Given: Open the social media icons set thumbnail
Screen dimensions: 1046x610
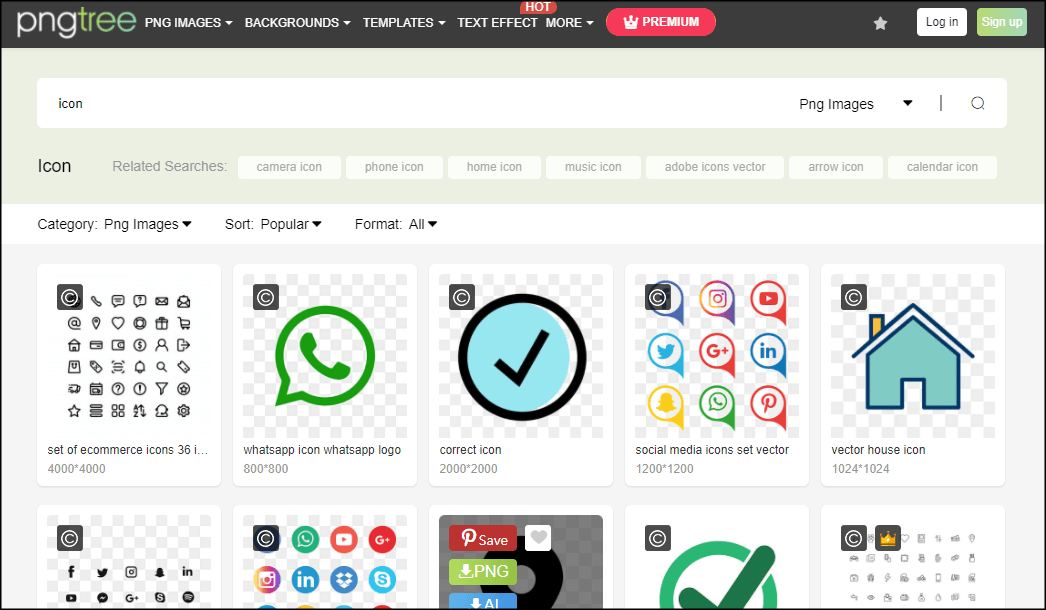Looking at the screenshot, I should point(716,356).
